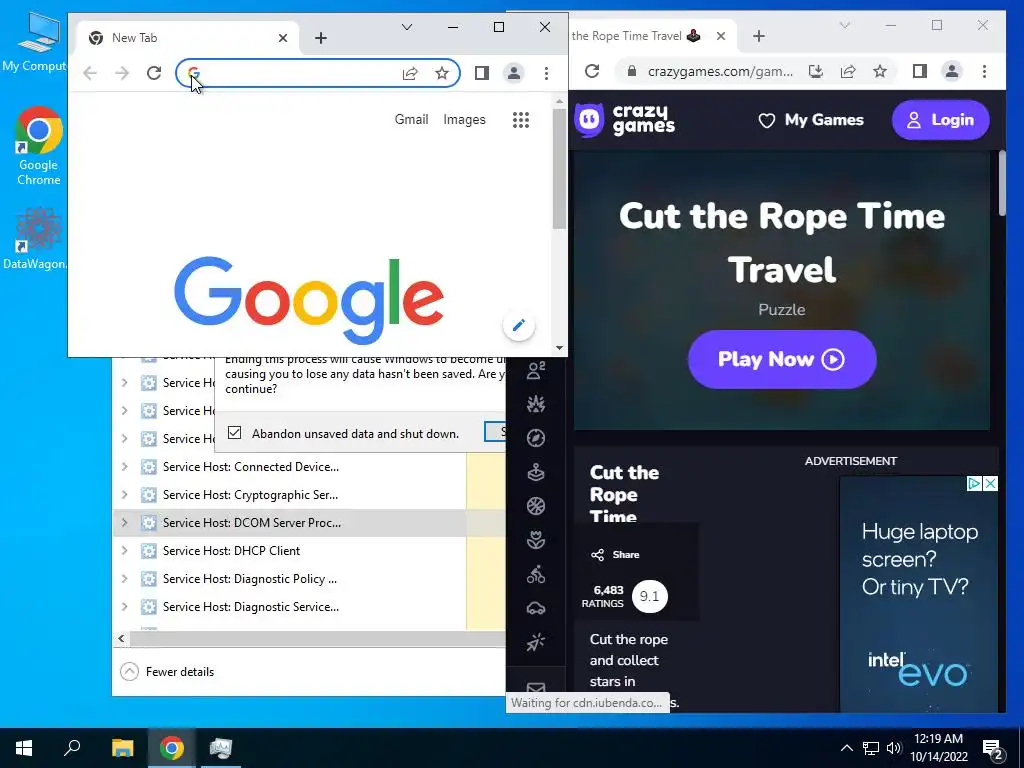Click Task Manager's horizontal scroll left arrow

[x=121, y=638]
